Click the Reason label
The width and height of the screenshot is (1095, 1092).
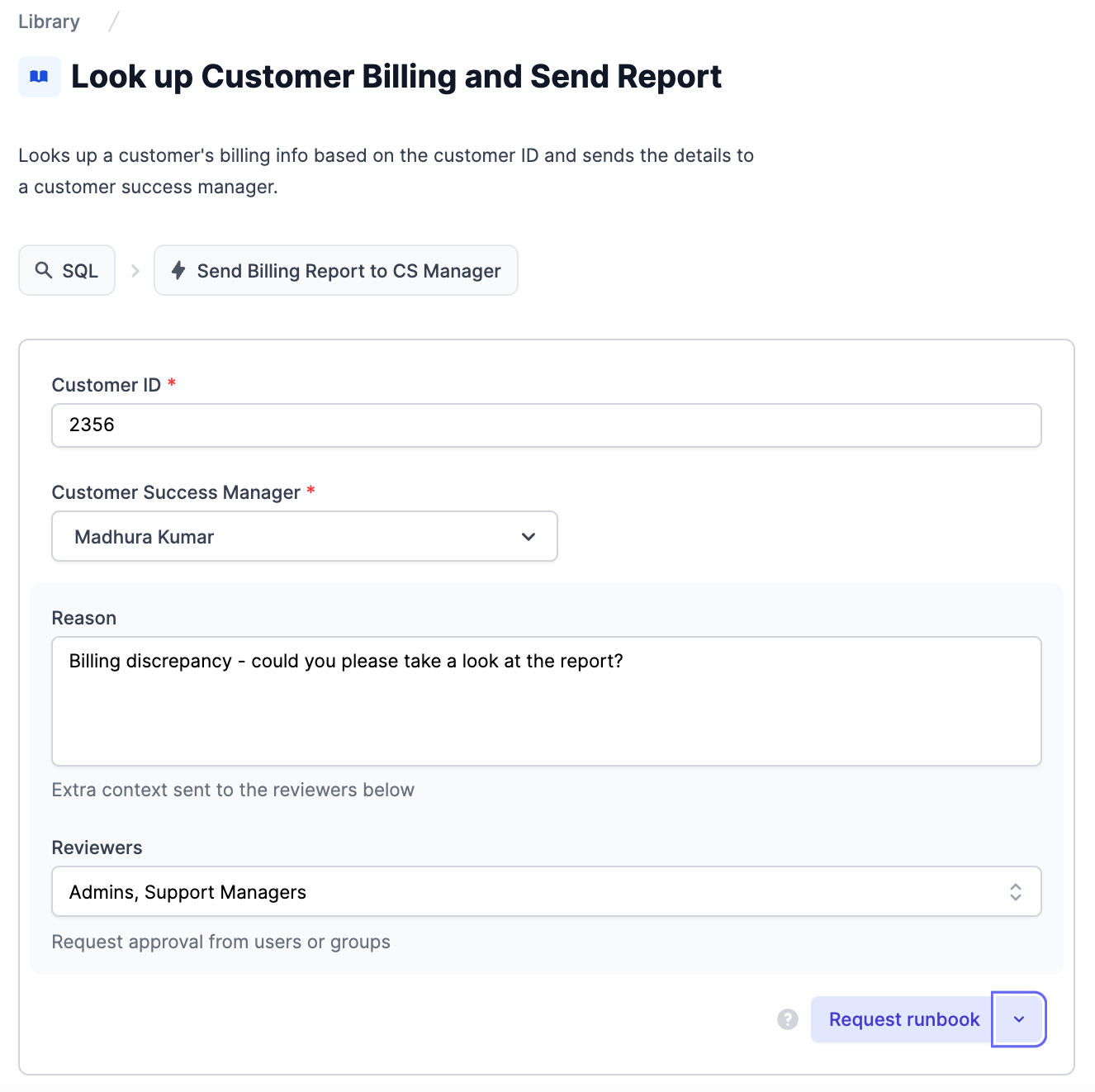tap(84, 618)
